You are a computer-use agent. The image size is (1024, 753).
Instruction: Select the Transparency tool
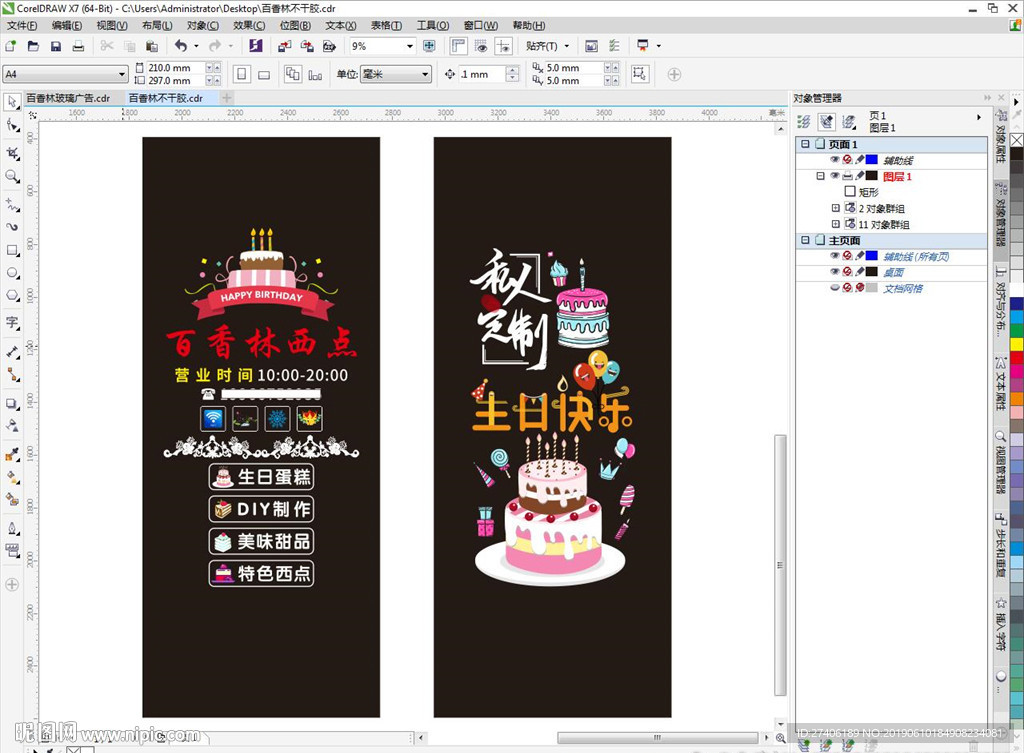[12, 426]
